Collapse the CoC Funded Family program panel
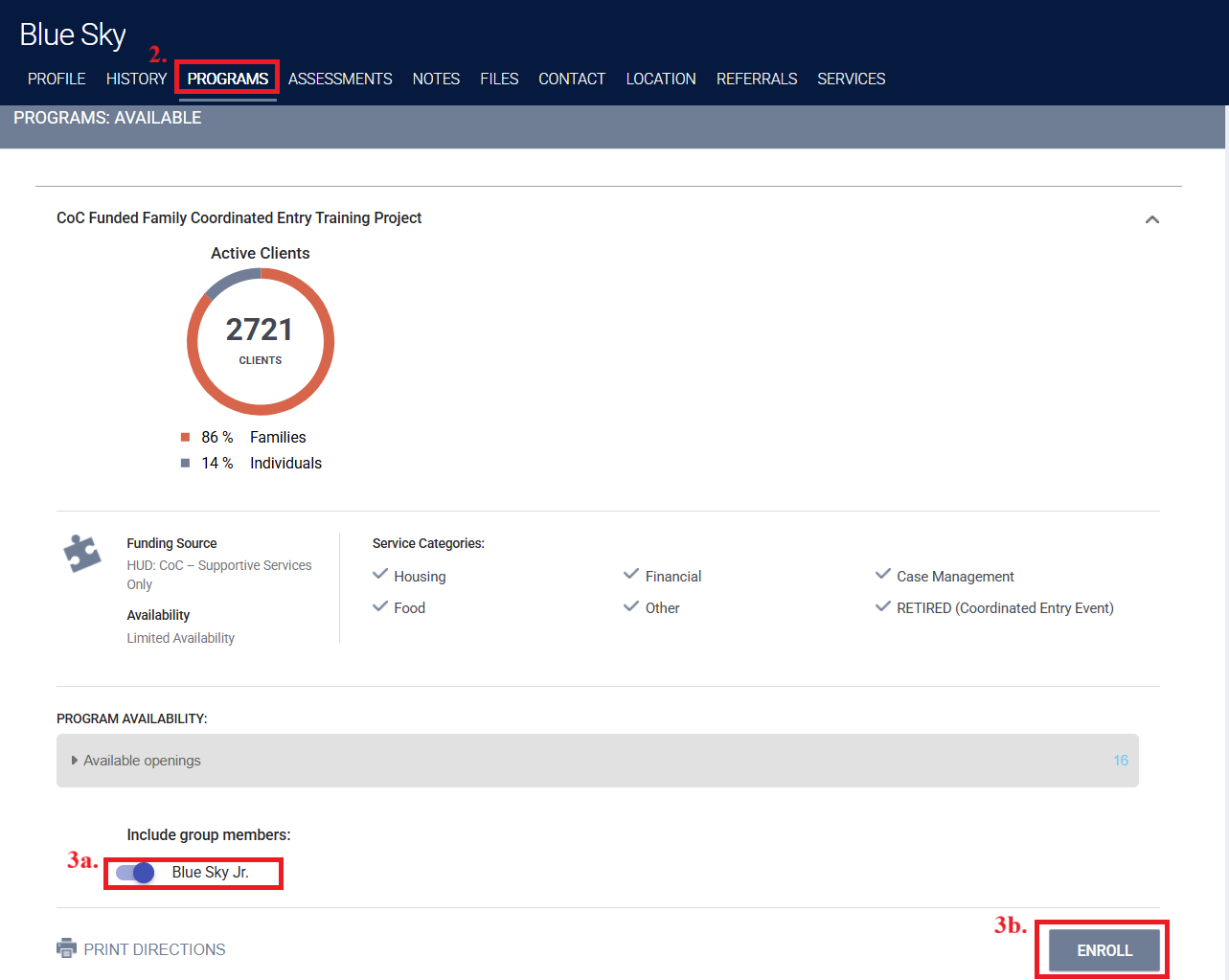This screenshot has width=1229, height=980. click(x=1152, y=219)
